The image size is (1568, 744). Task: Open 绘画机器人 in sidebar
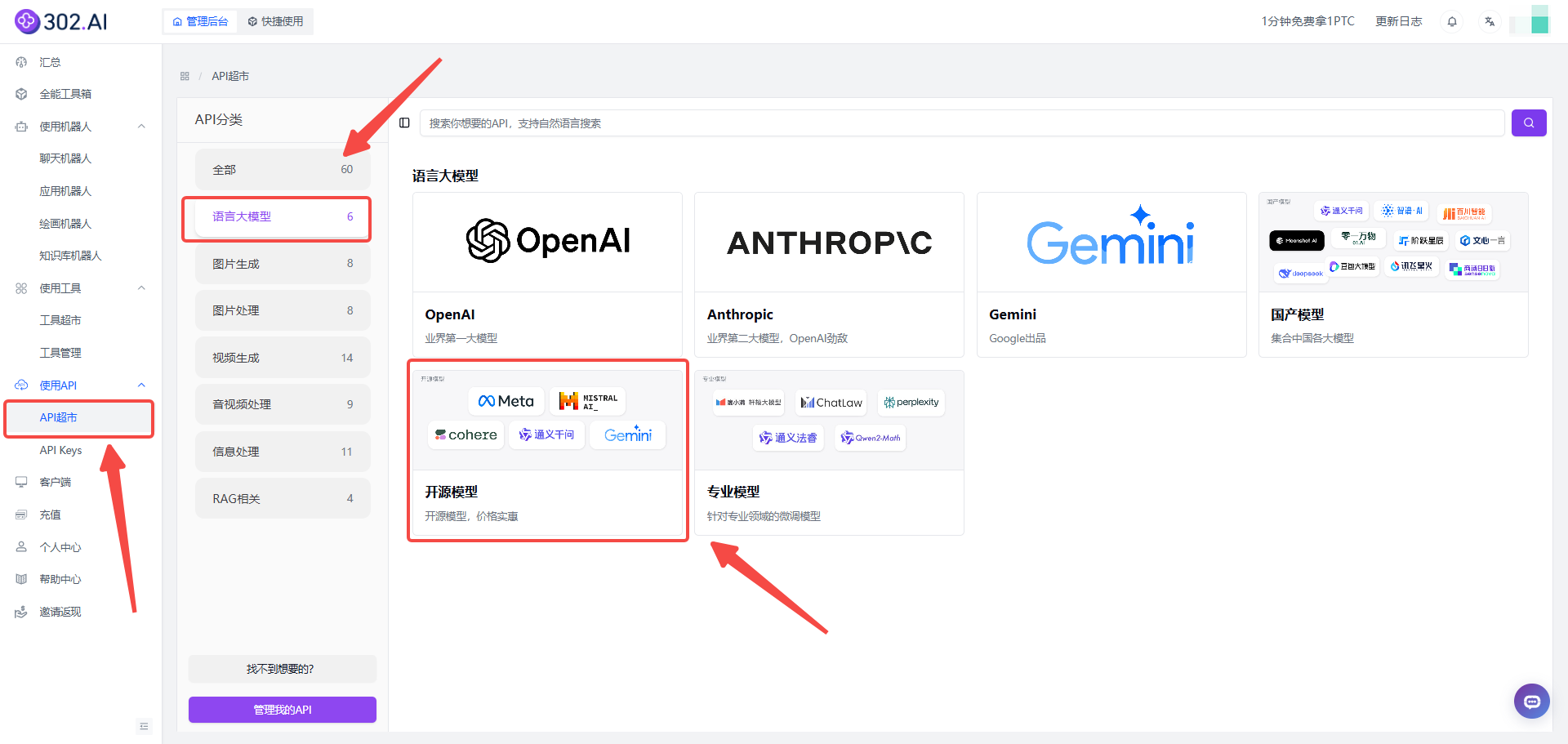pos(65,224)
